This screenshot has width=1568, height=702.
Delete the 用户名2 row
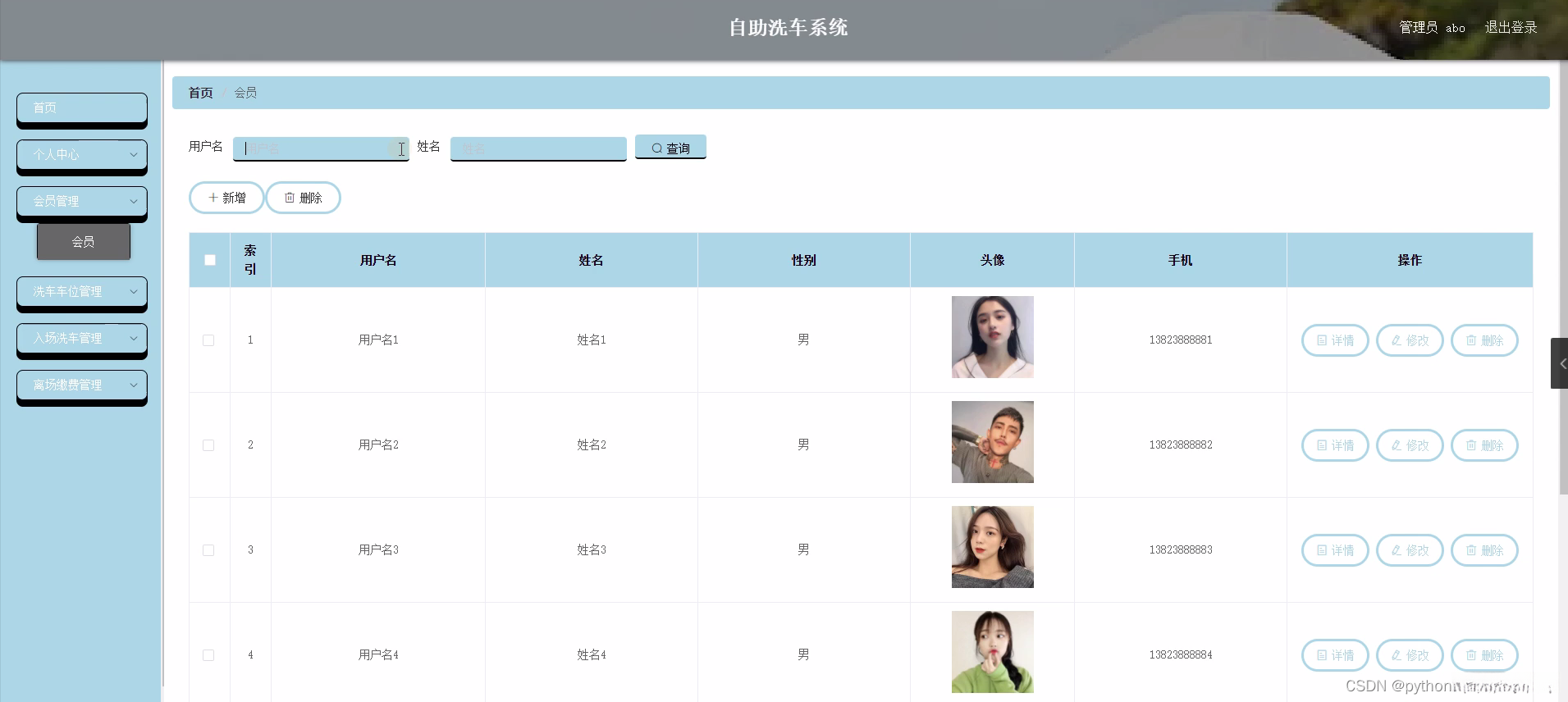(x=1484, y=445)
